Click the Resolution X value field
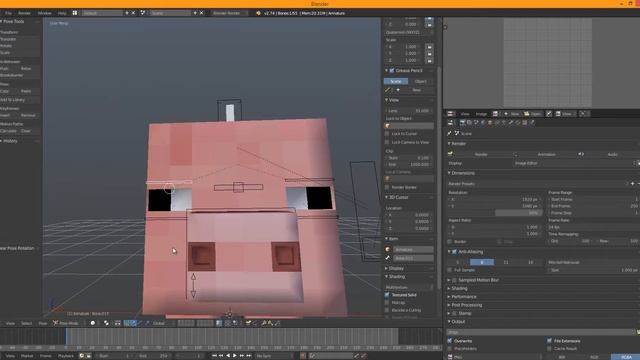The image size is (640, 360). click(x=495, y=200)
